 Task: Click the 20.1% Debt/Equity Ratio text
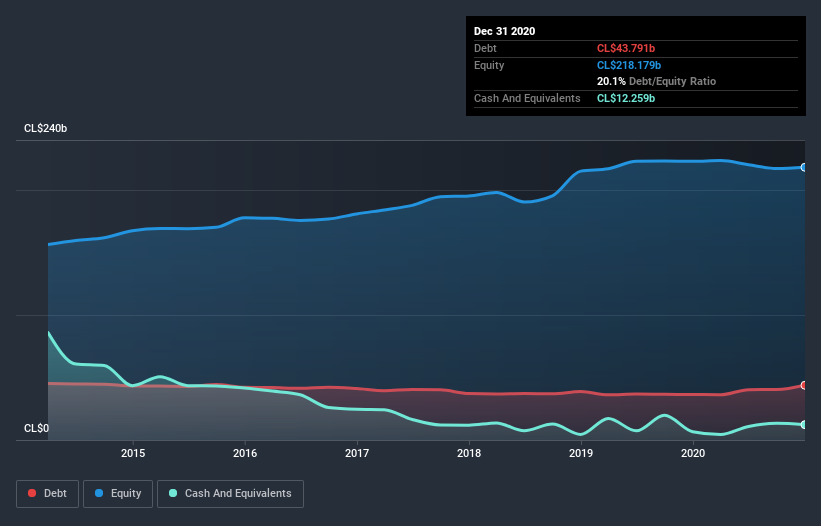point(656,81)
